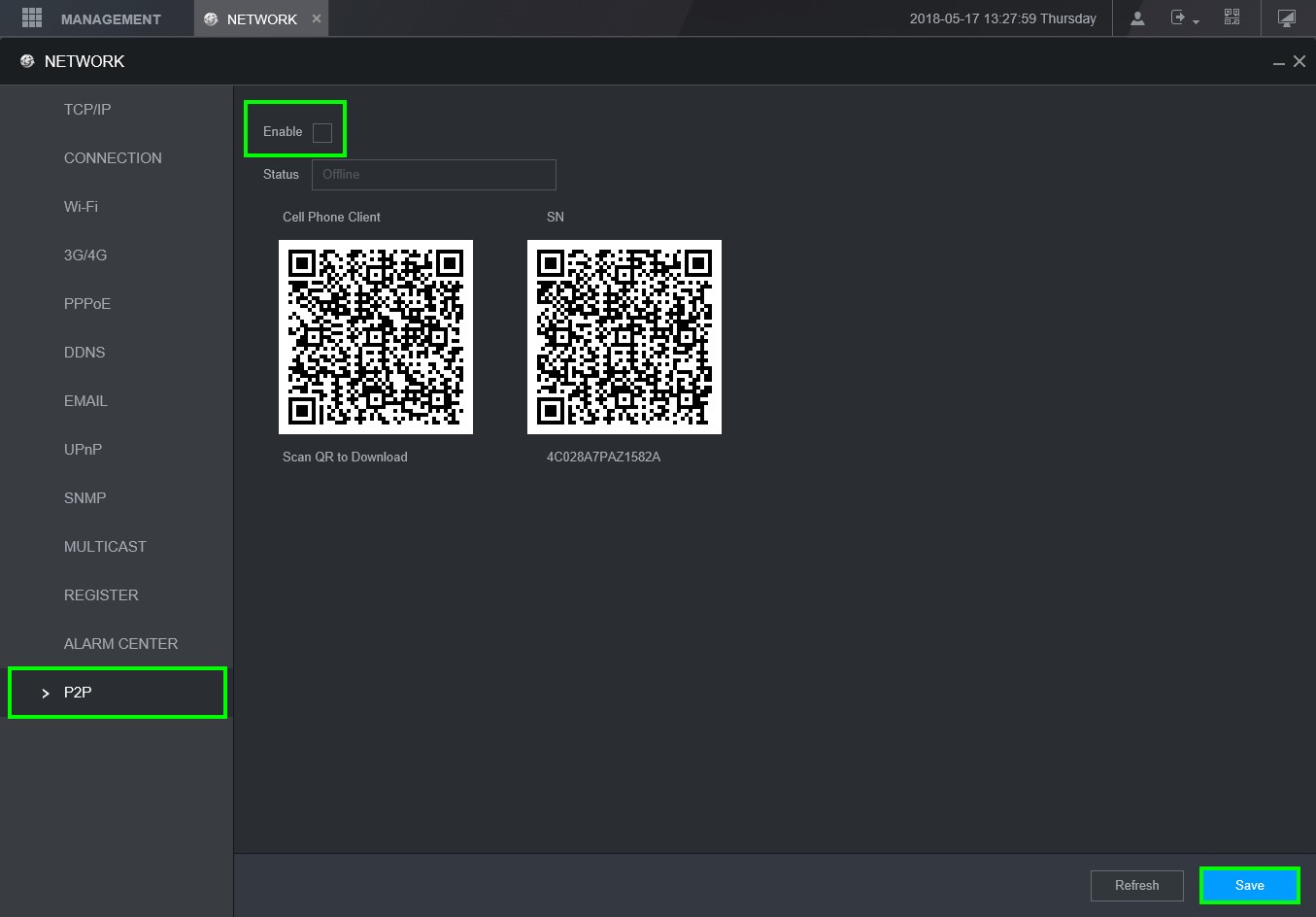Image resolution: width=1316 pixels, height=917 pixels.
Task: Open the Management grid icon
Action: pos(32,18)
